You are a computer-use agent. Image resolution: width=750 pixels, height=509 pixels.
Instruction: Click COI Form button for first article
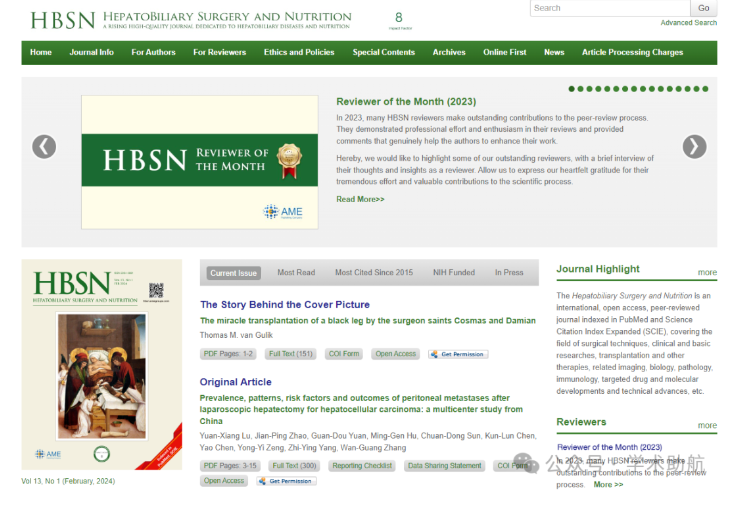[343, 354]
